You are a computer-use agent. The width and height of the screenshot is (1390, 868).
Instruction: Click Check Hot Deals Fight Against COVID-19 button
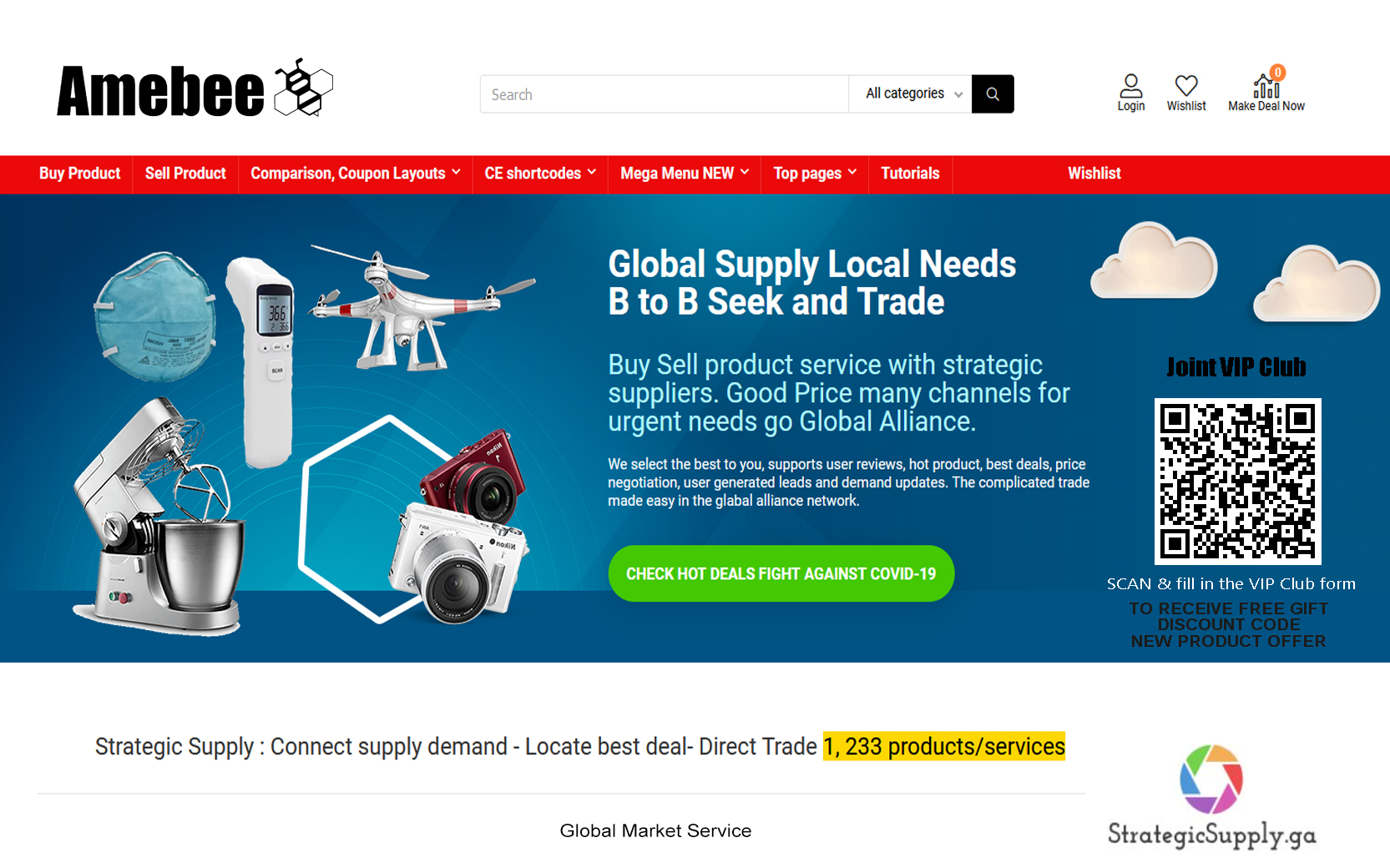[781, 573]
